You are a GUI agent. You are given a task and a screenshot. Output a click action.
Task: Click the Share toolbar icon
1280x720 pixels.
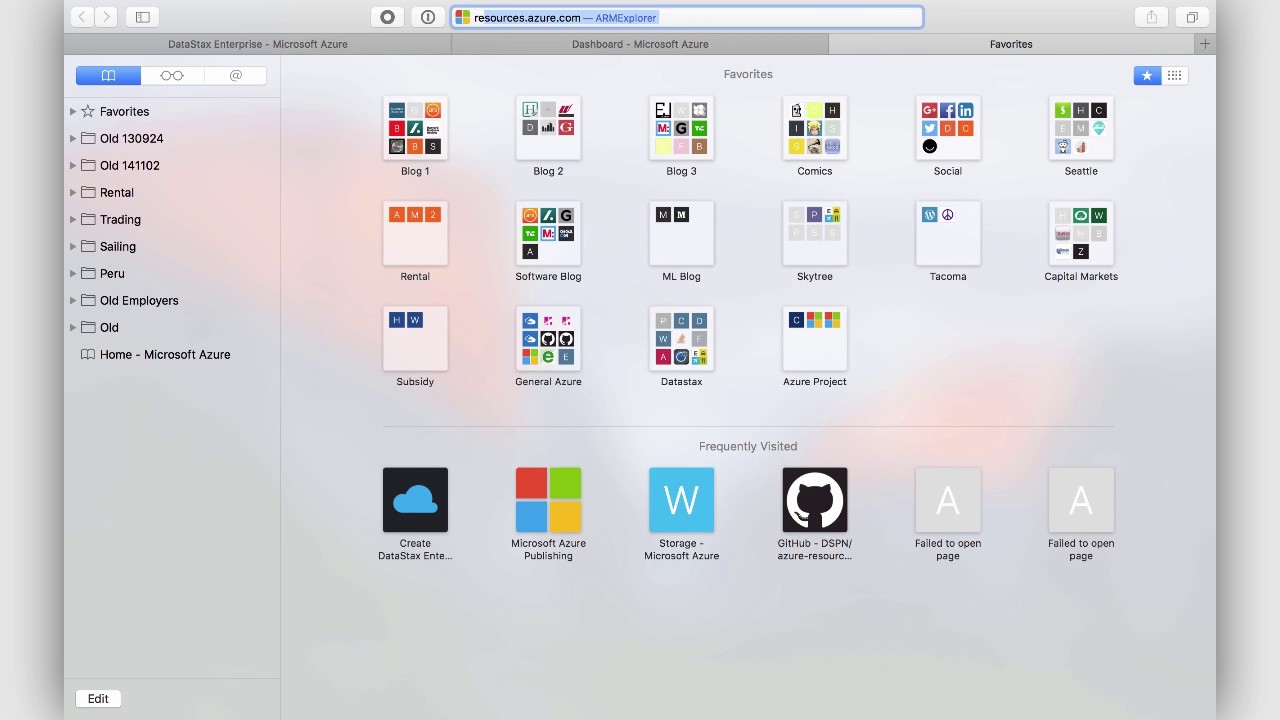coord(1152,17)
